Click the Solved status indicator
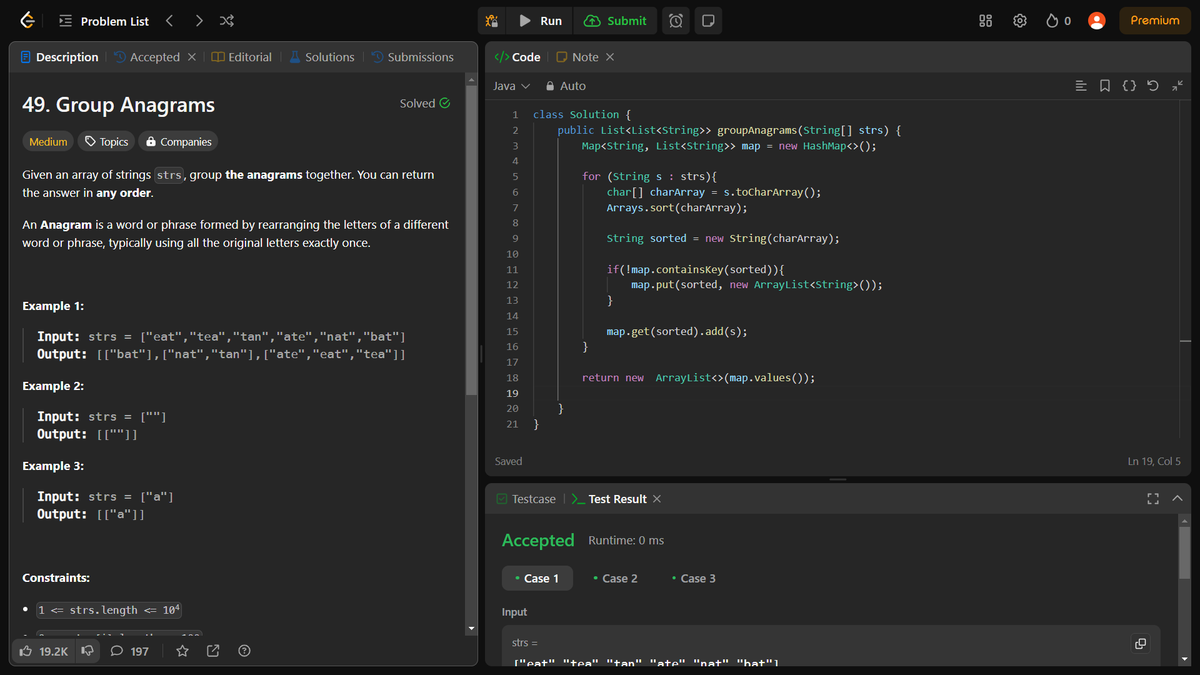This screenshot has height=675, width=1200. (424, 103)
